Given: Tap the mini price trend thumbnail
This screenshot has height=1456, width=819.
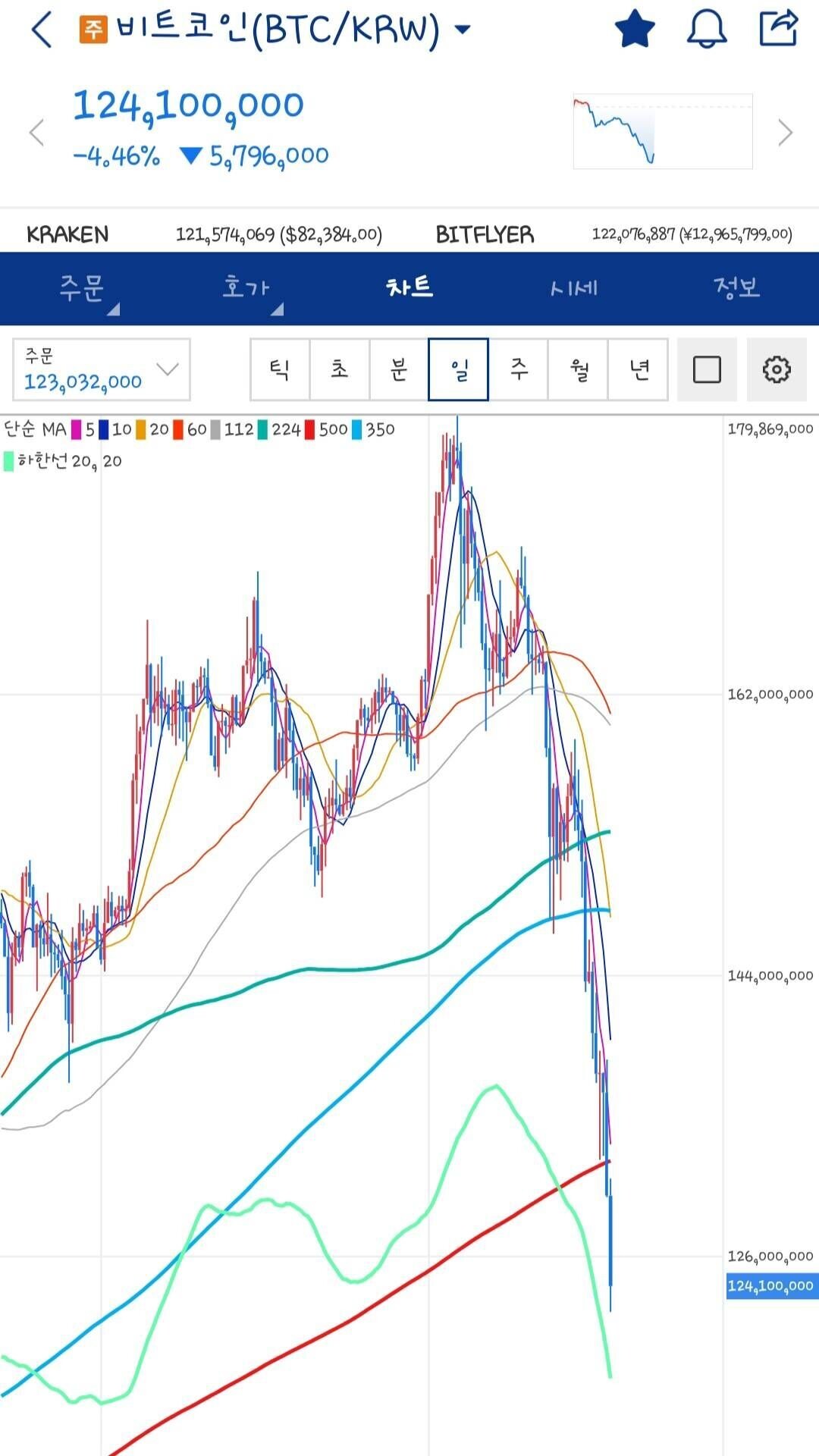Looking at the screenshot, I should point(663,131).
